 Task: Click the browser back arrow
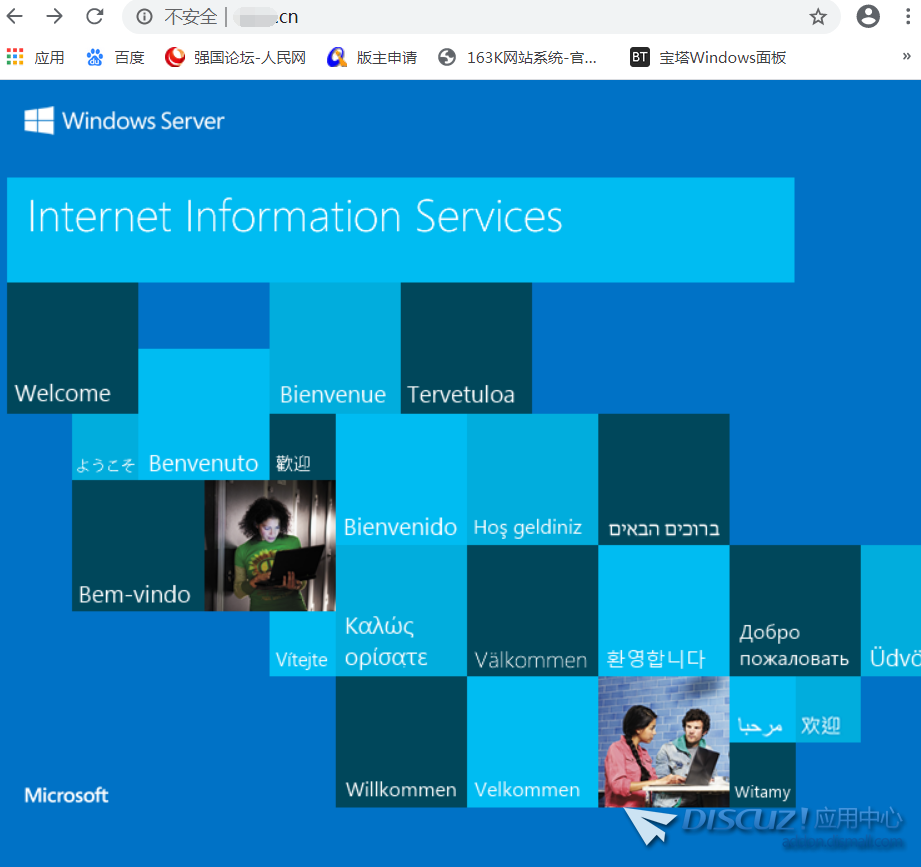[x=15, y=16]
